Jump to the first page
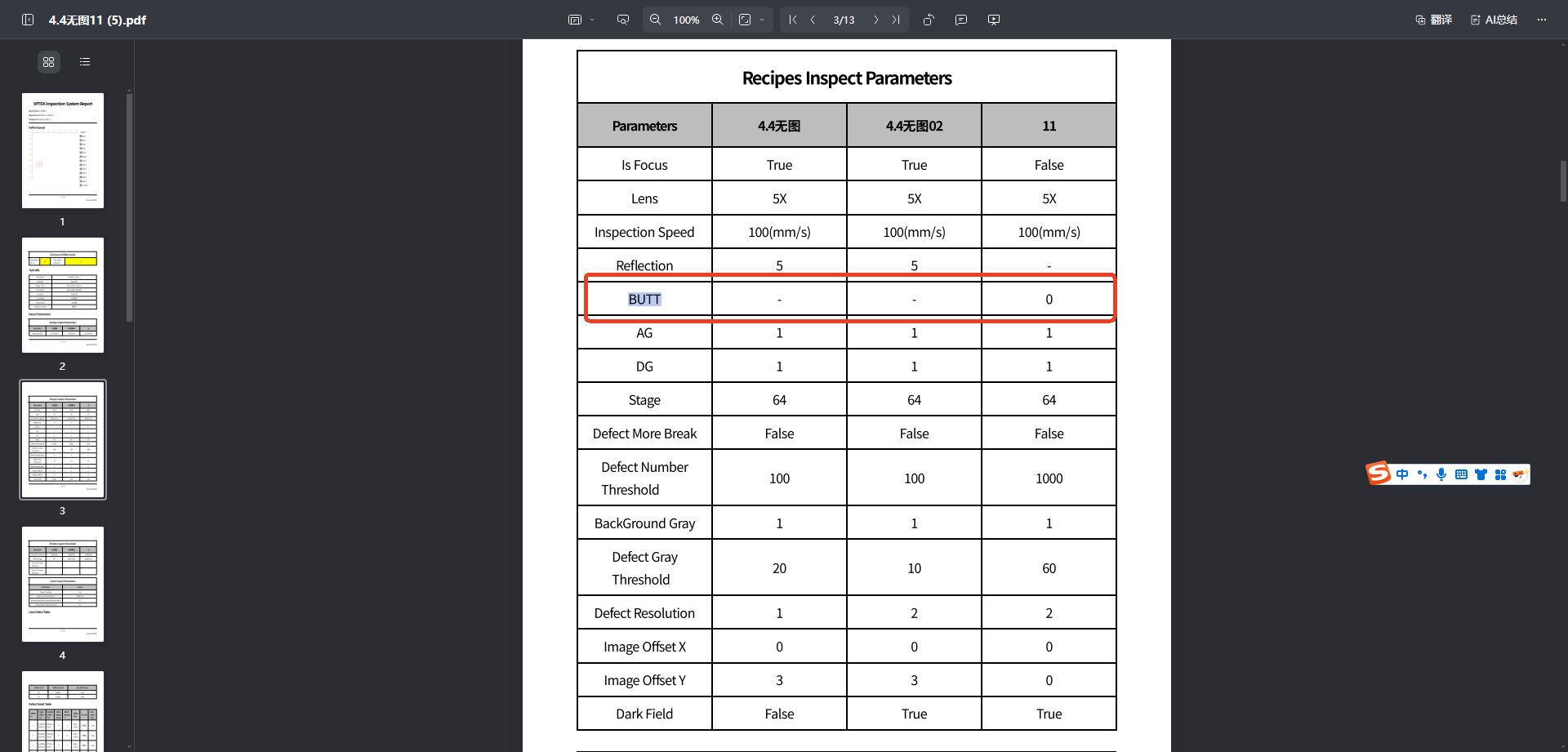This screenshot has width=1568, height=752. coord(793,20)
